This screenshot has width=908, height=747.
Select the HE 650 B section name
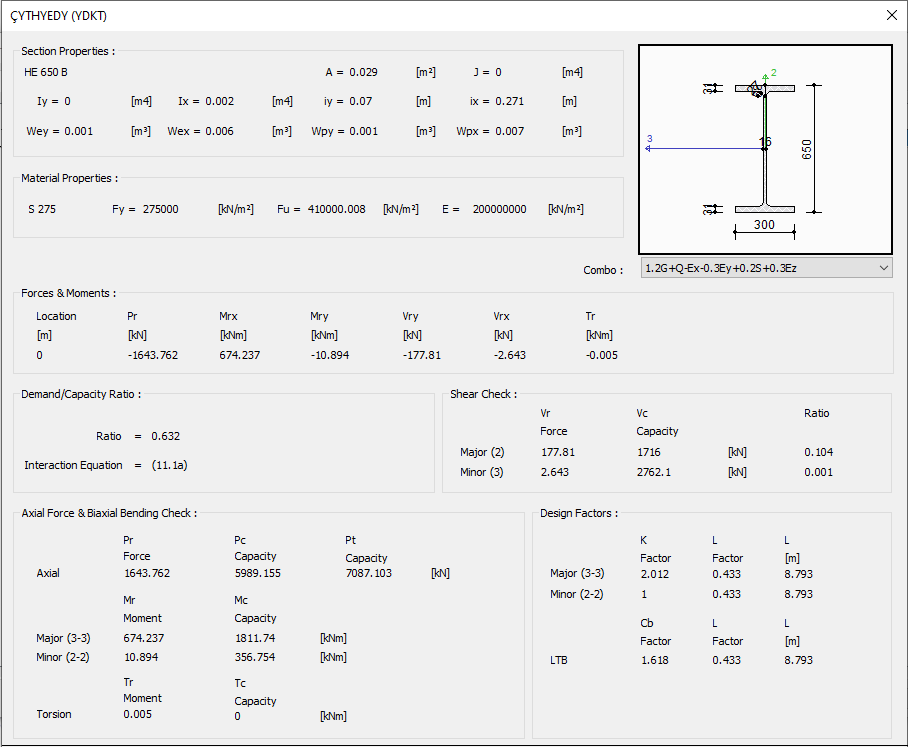(46, 72)
